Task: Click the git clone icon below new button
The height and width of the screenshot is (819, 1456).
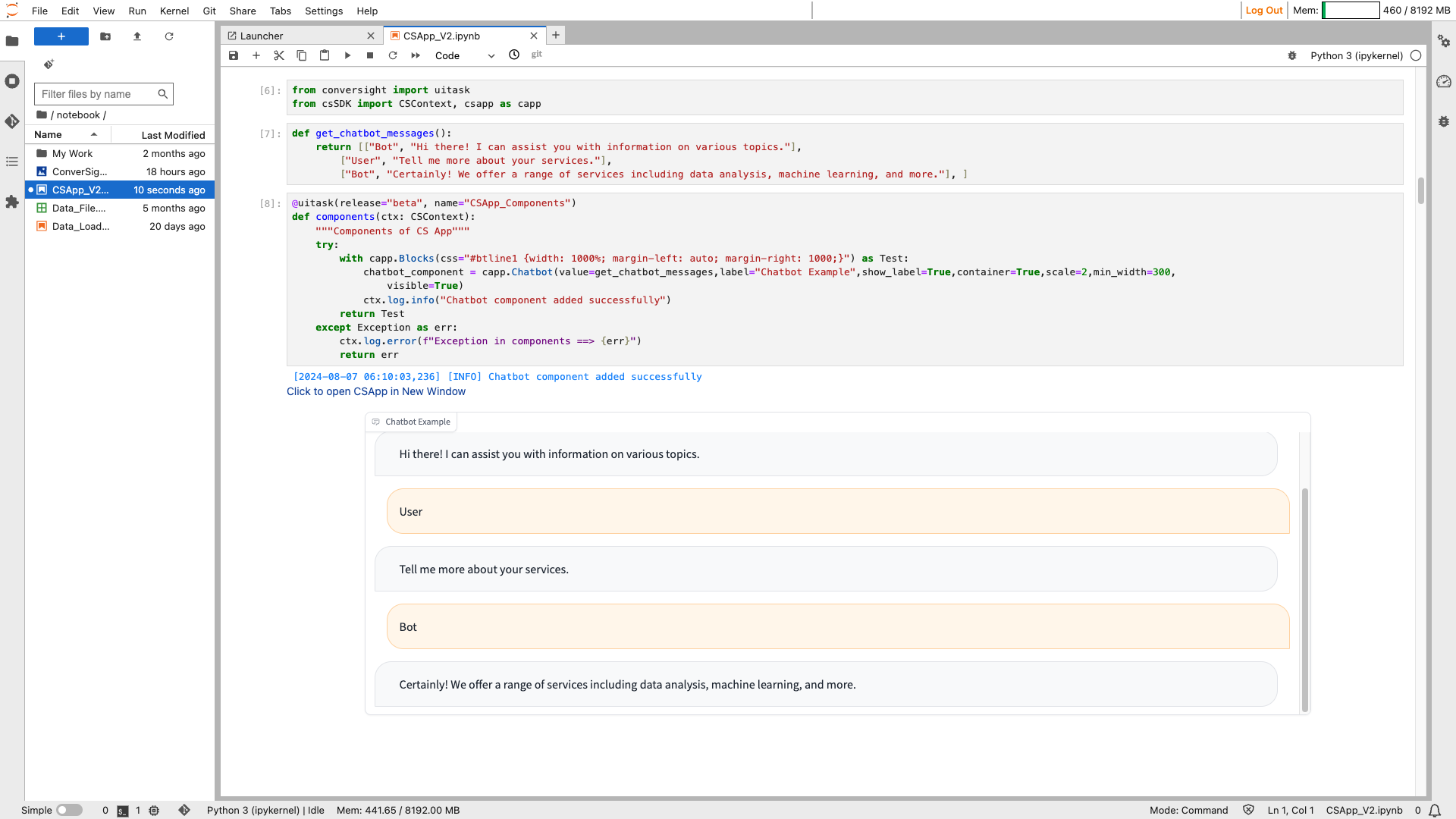Action: (49, 64)
